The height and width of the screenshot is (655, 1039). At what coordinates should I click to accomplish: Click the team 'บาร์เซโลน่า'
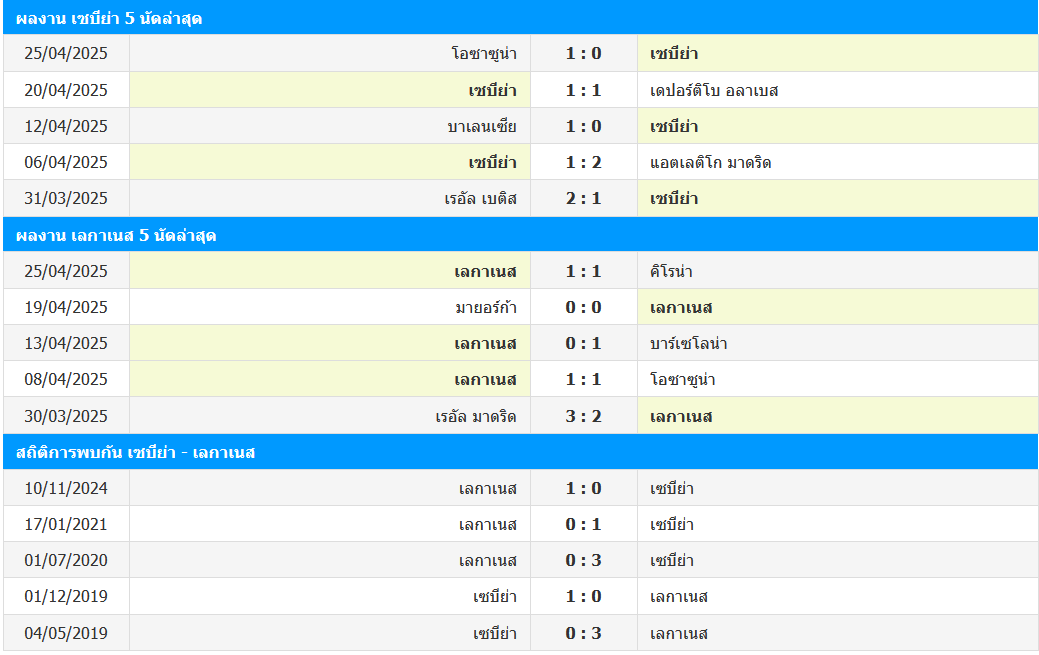(688, 343)
